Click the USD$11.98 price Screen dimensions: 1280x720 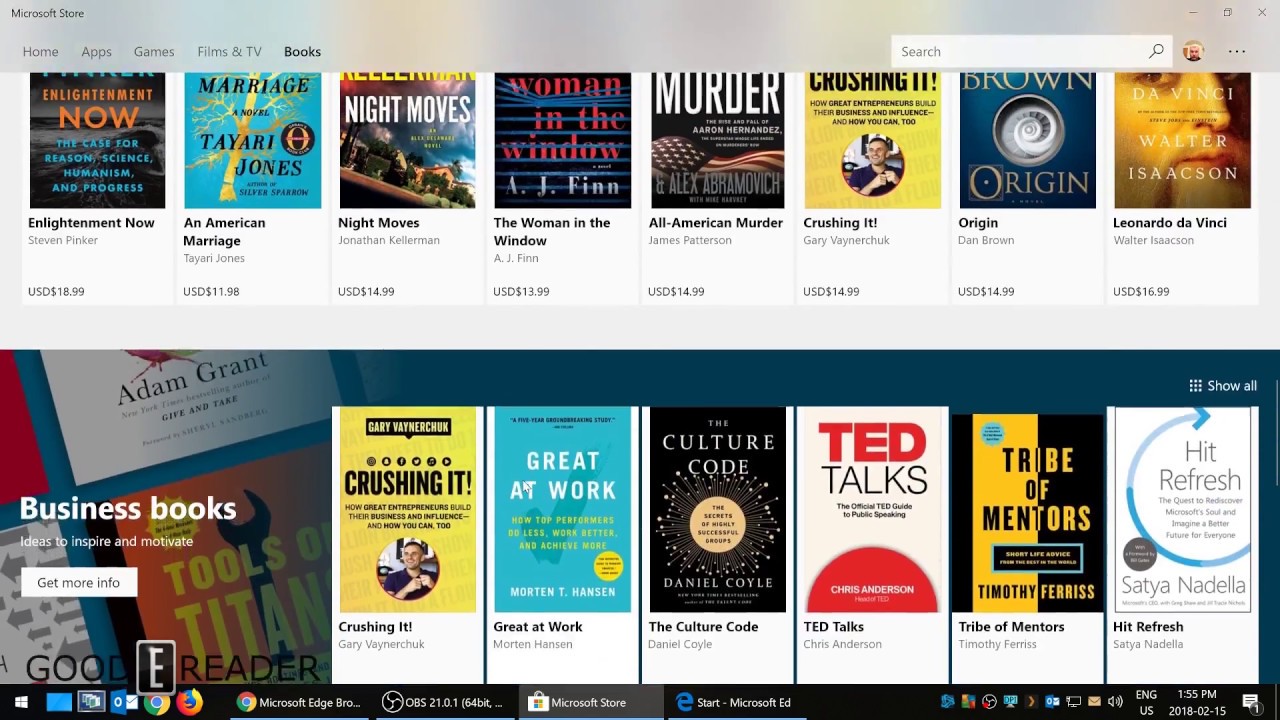(x=211, y=292)
